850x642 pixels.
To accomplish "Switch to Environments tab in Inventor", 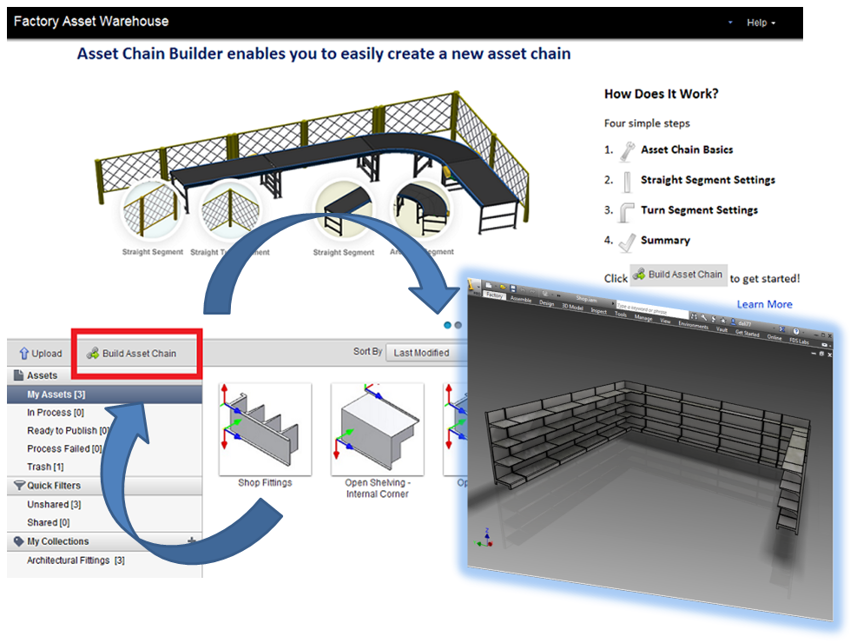I will pos(693,326).
